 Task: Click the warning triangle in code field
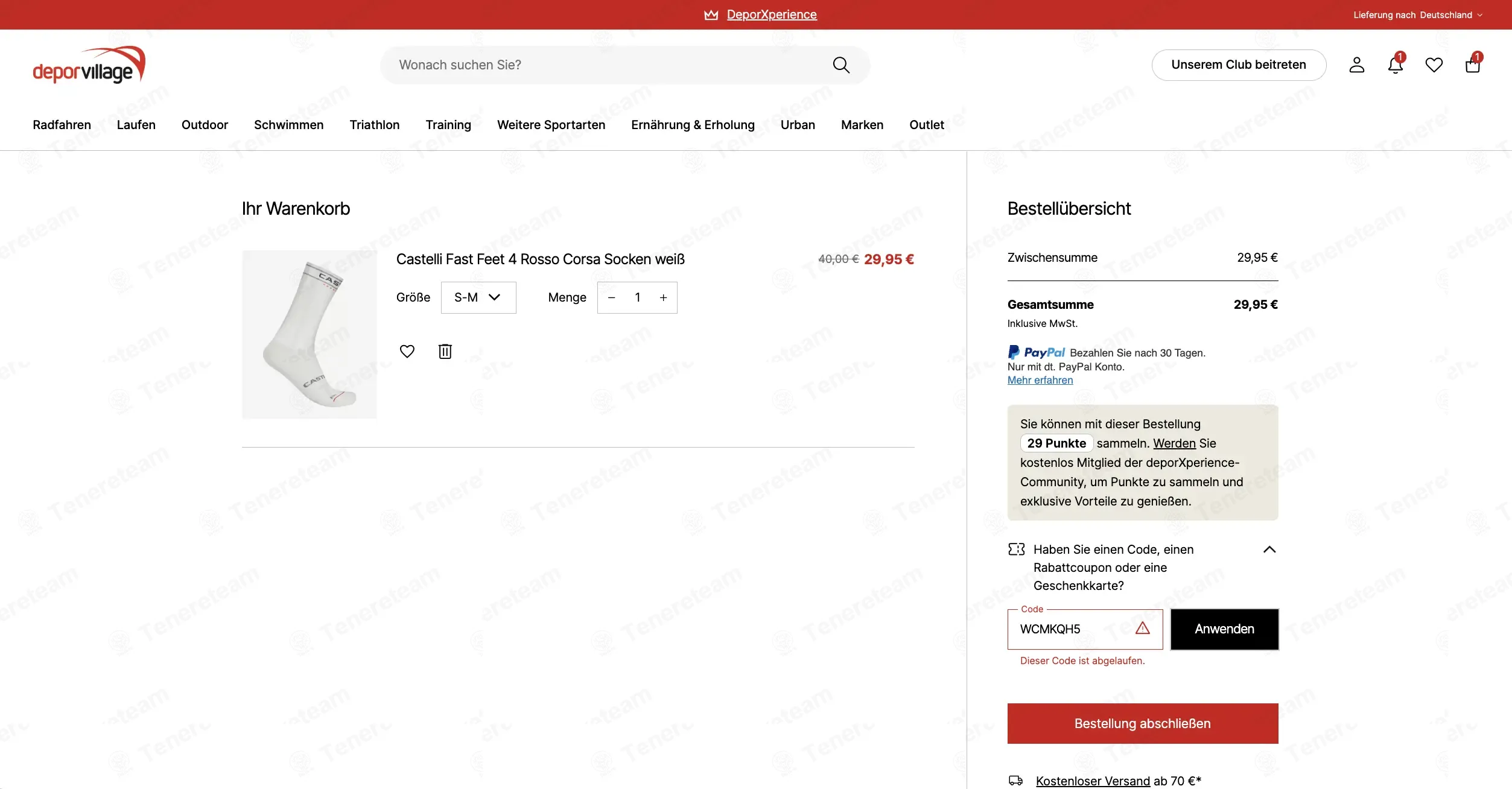[x=1143, y=629]
